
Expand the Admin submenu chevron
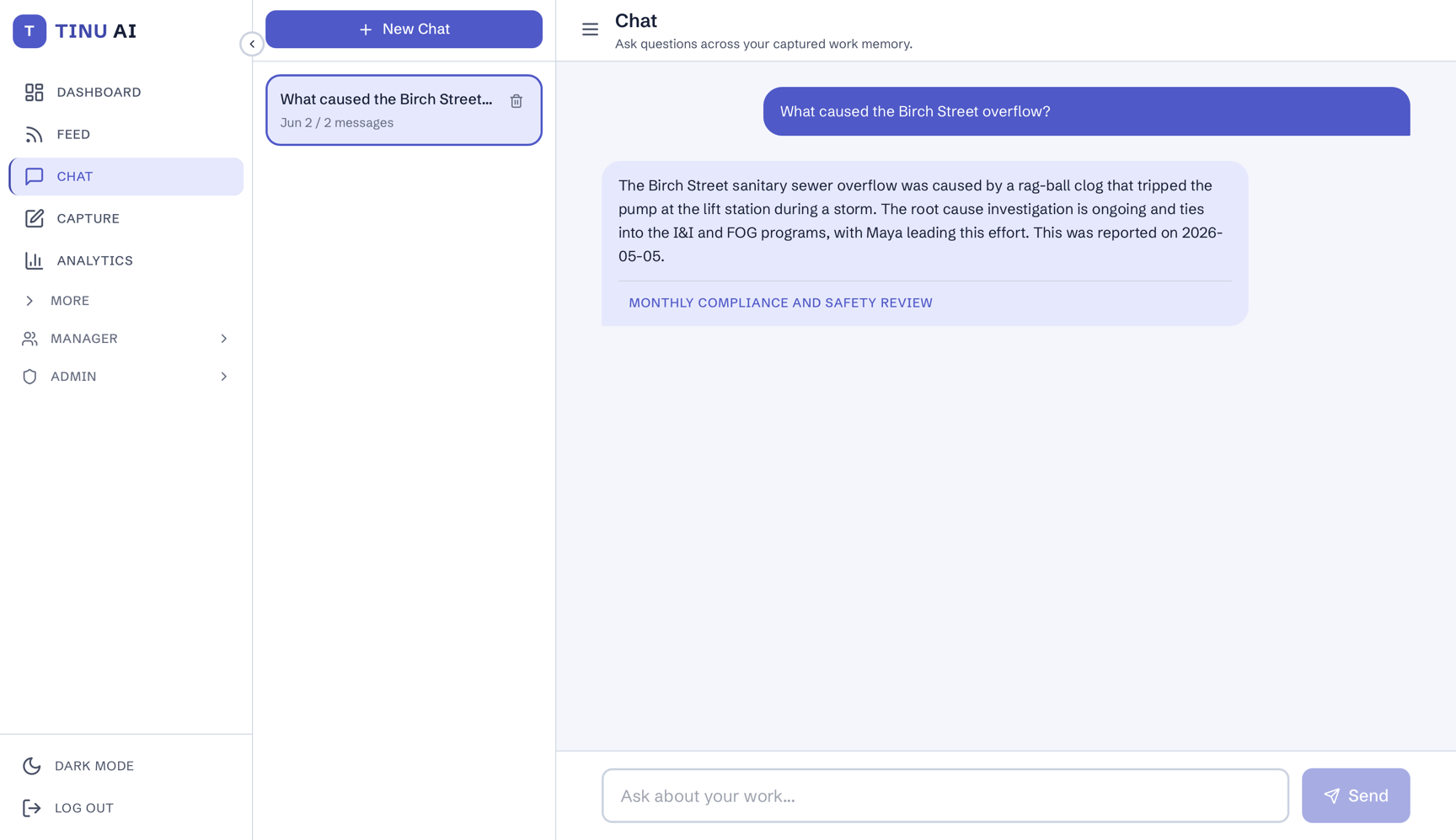(224, 377)
